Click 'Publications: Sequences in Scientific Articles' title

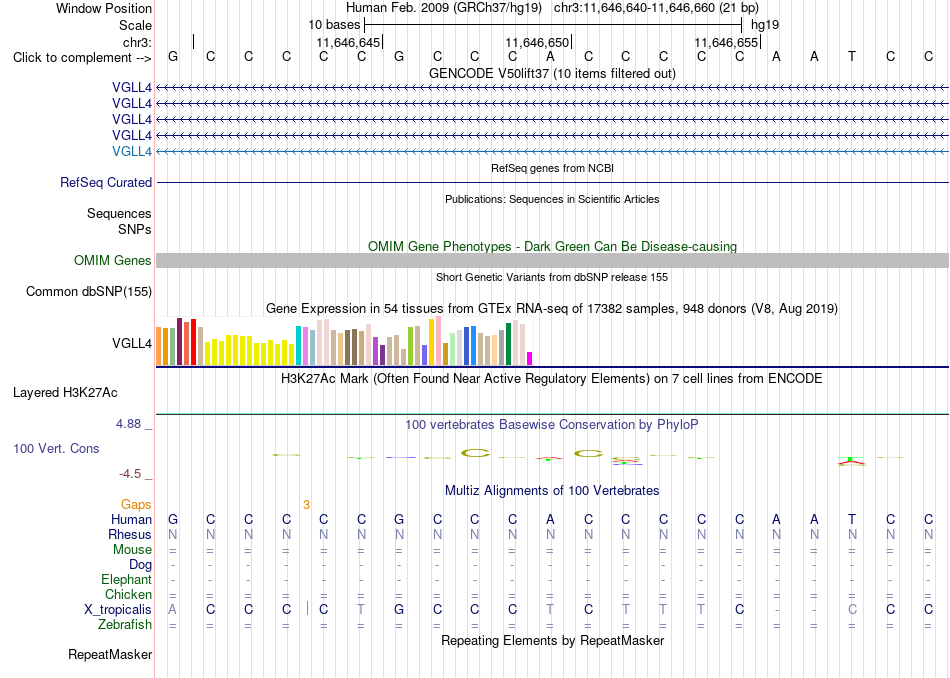point(552,199)
